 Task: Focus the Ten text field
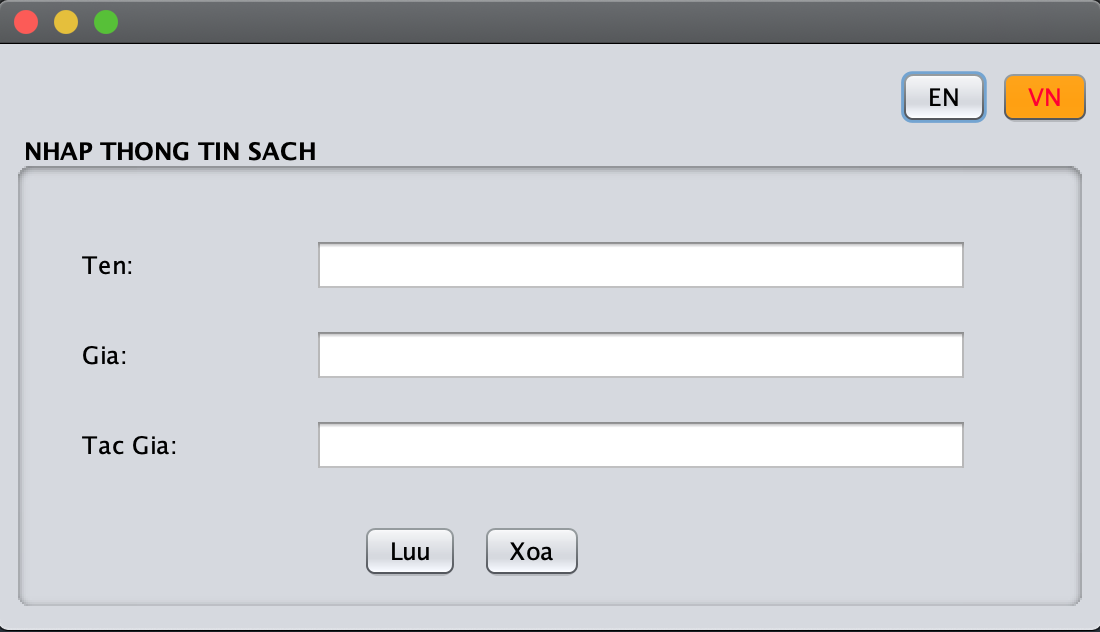pyautogui.click(x=640, y=265)
